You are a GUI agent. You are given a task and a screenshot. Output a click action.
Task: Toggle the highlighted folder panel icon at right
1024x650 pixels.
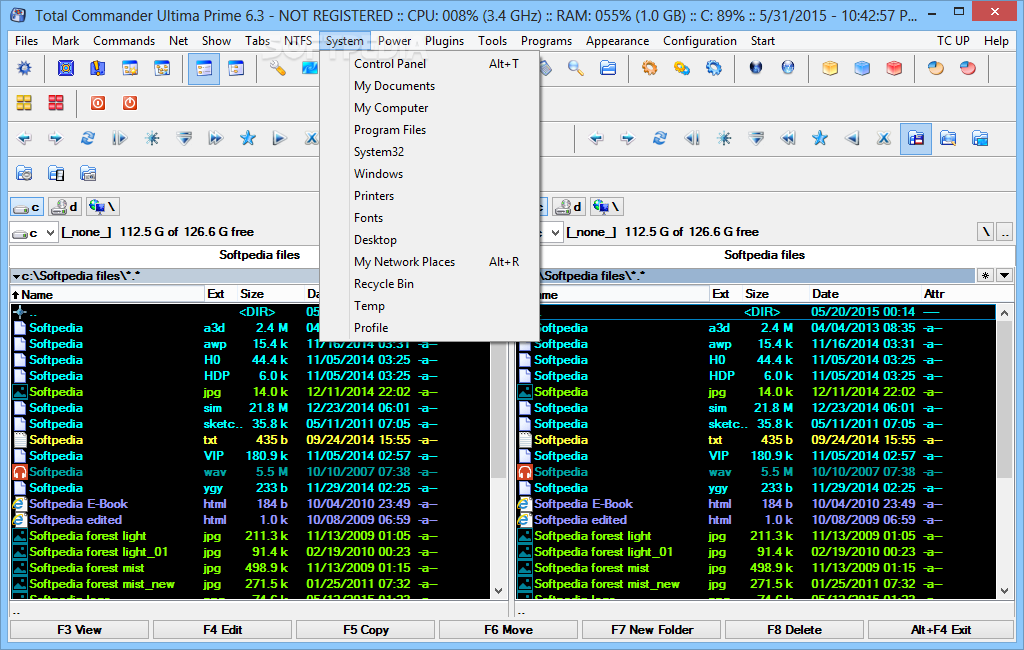tap(916, 138)
